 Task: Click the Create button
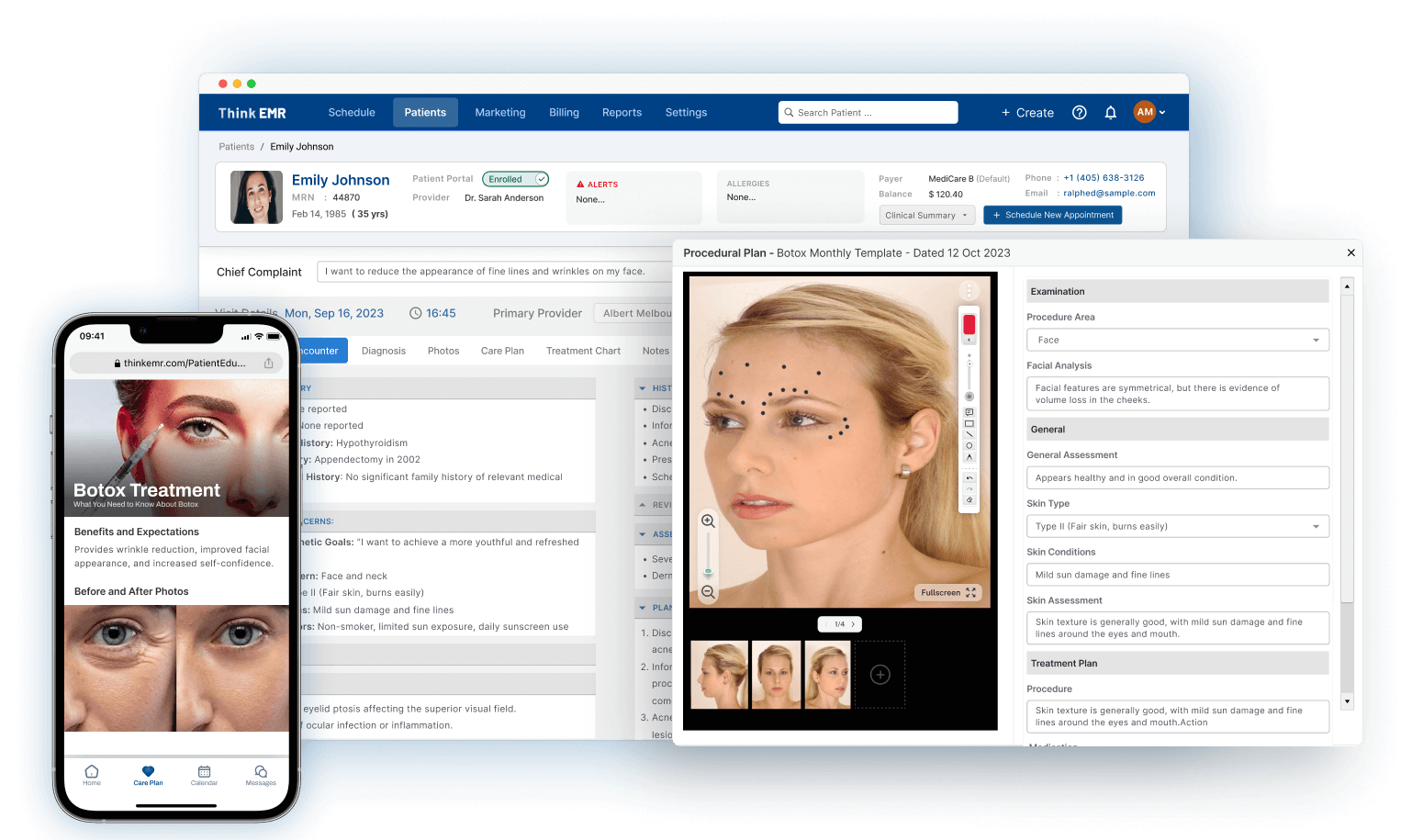(1027, 112)
